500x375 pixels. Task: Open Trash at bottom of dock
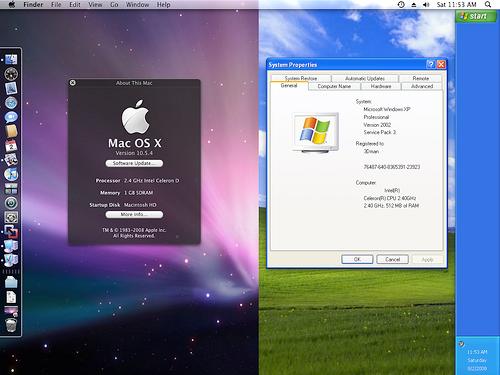[11, 325]
